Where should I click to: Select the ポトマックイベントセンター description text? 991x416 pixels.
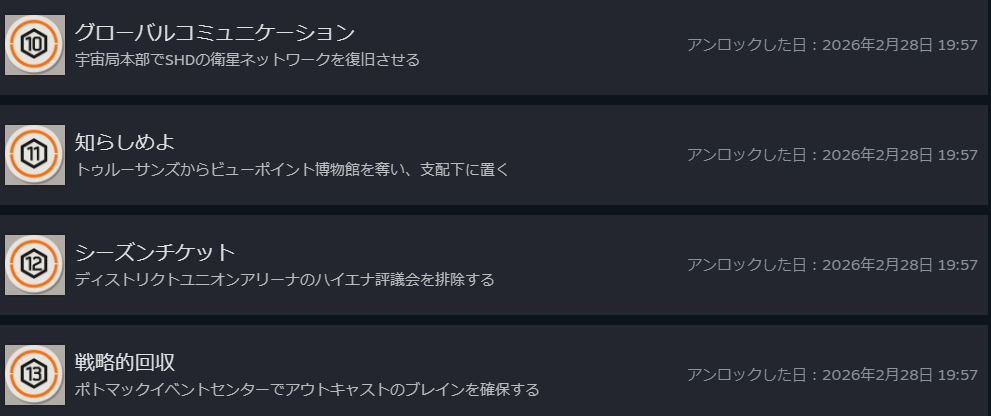[307, 389]
